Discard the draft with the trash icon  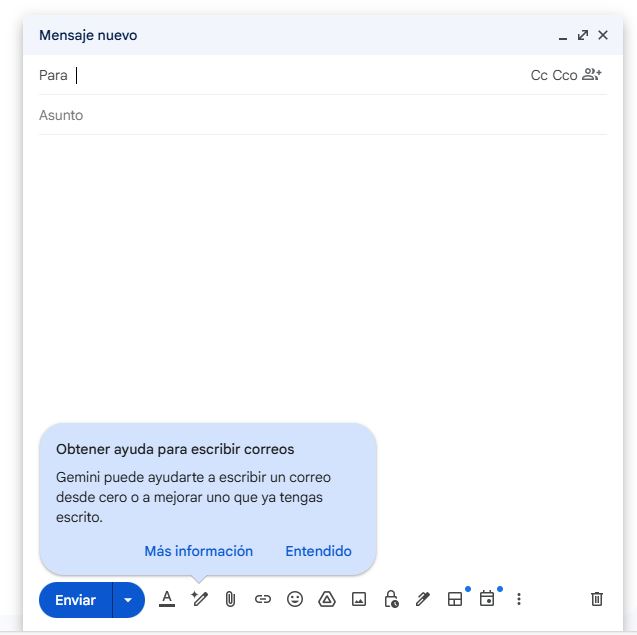point(597,599)
